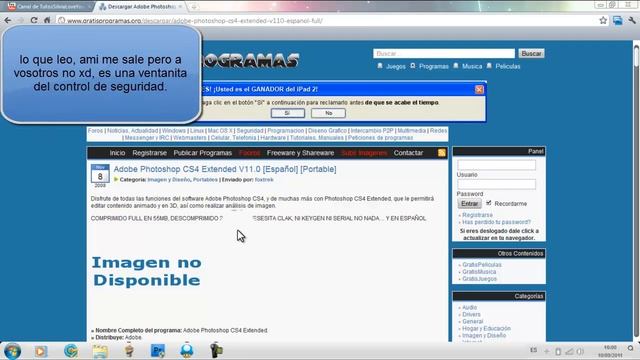
Task: Open the Drivers category link
Action: (x=471, y=314)
